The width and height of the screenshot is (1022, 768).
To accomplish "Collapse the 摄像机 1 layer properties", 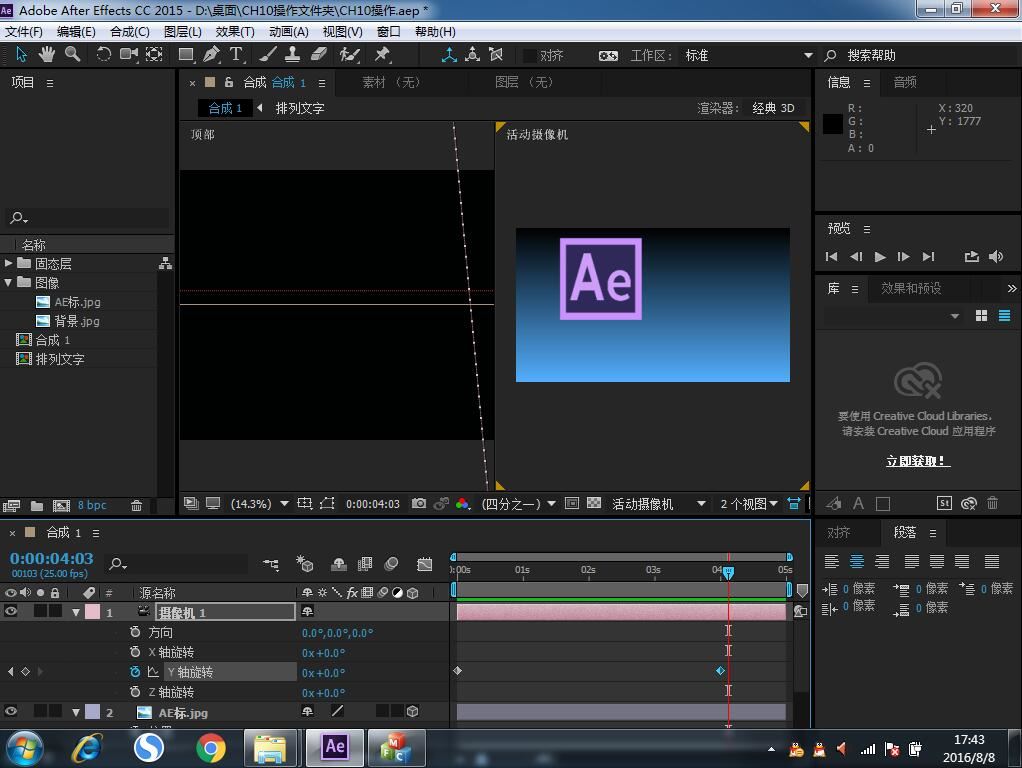I will pyautogui.click(x=76, y=612).
